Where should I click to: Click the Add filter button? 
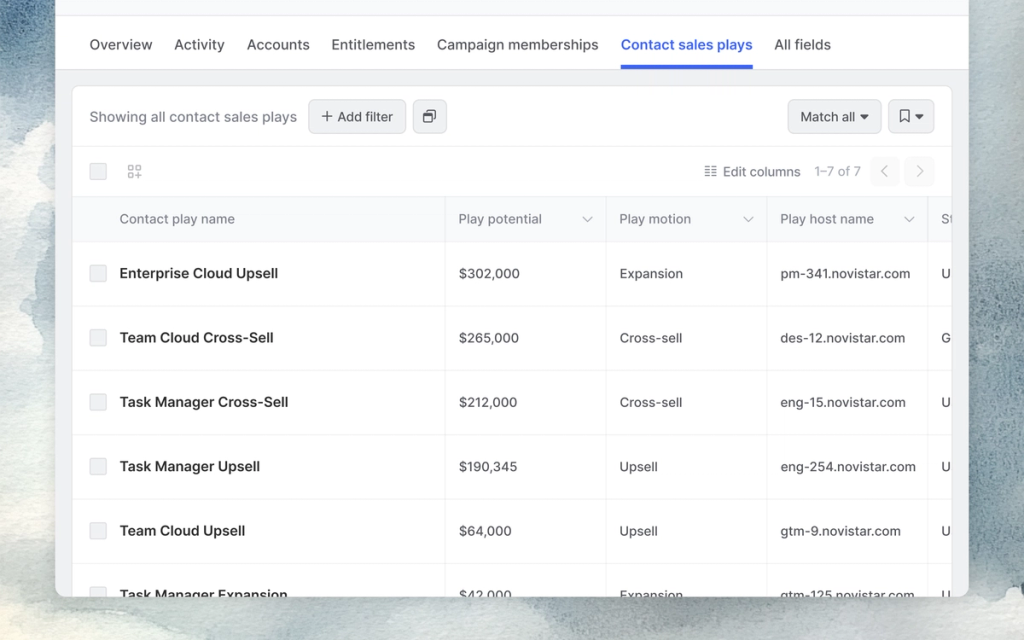click(356, 116)
